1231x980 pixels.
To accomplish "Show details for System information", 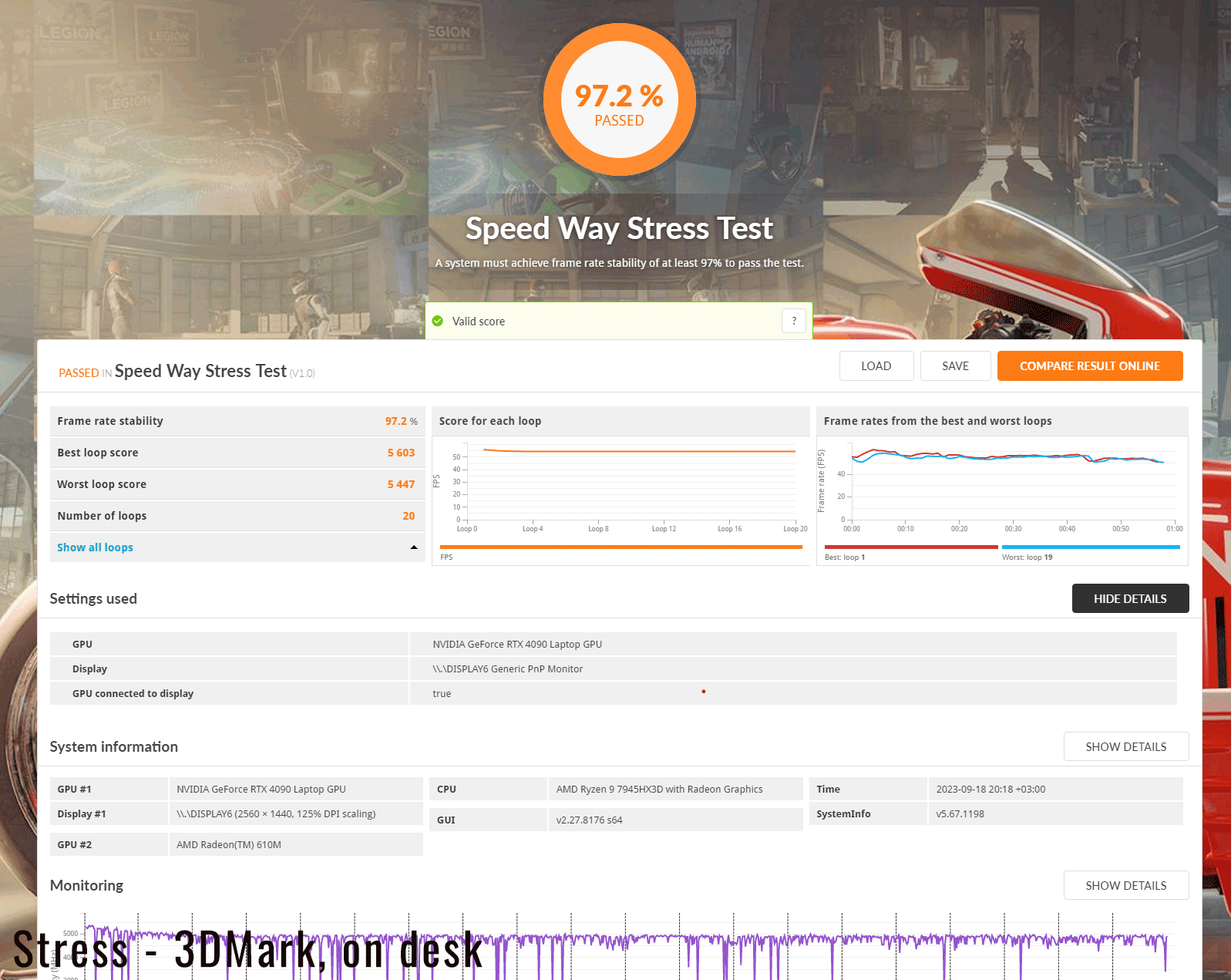I will pos(1126,746).
